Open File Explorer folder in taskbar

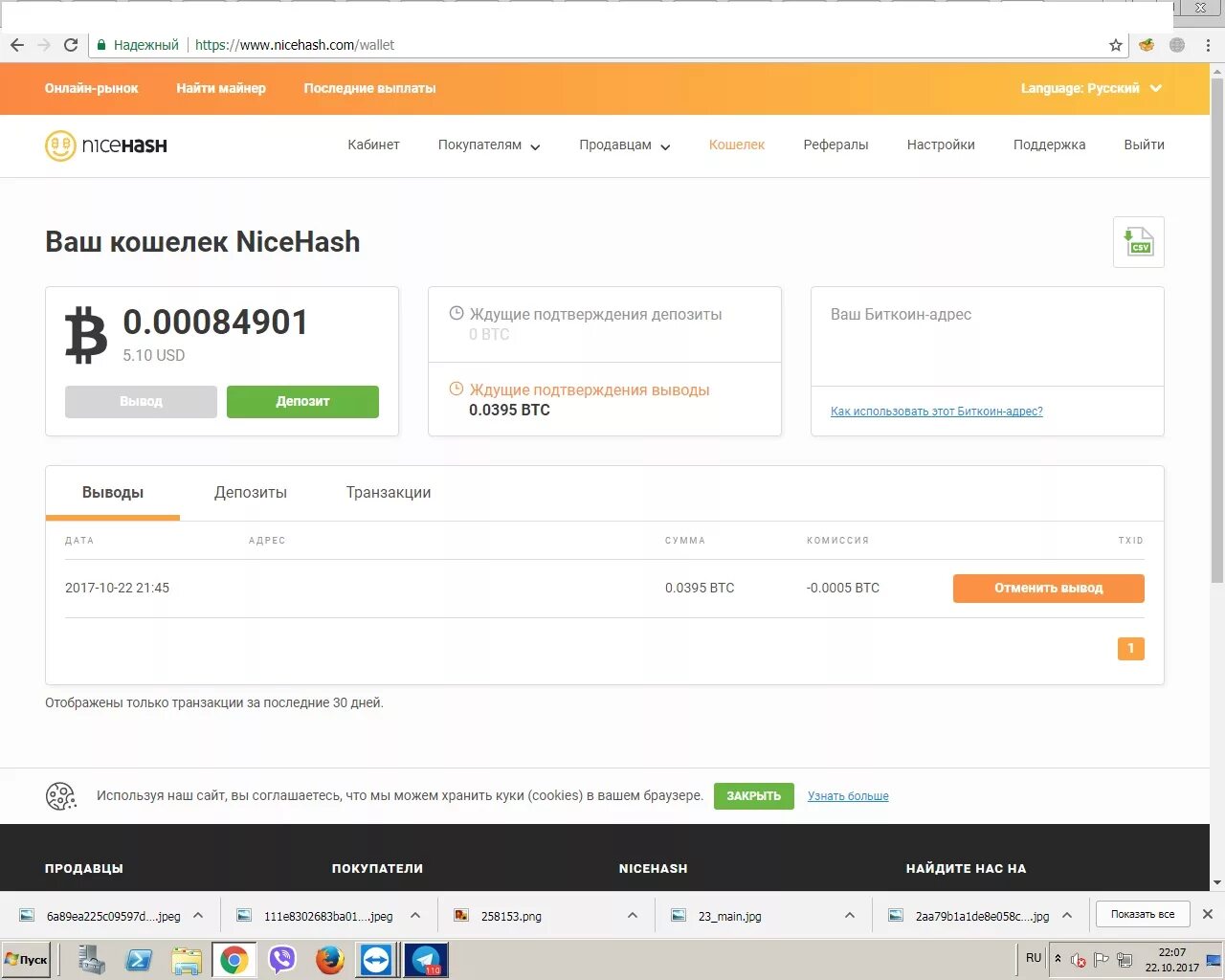pyautogui.click(x=187, y=960)
